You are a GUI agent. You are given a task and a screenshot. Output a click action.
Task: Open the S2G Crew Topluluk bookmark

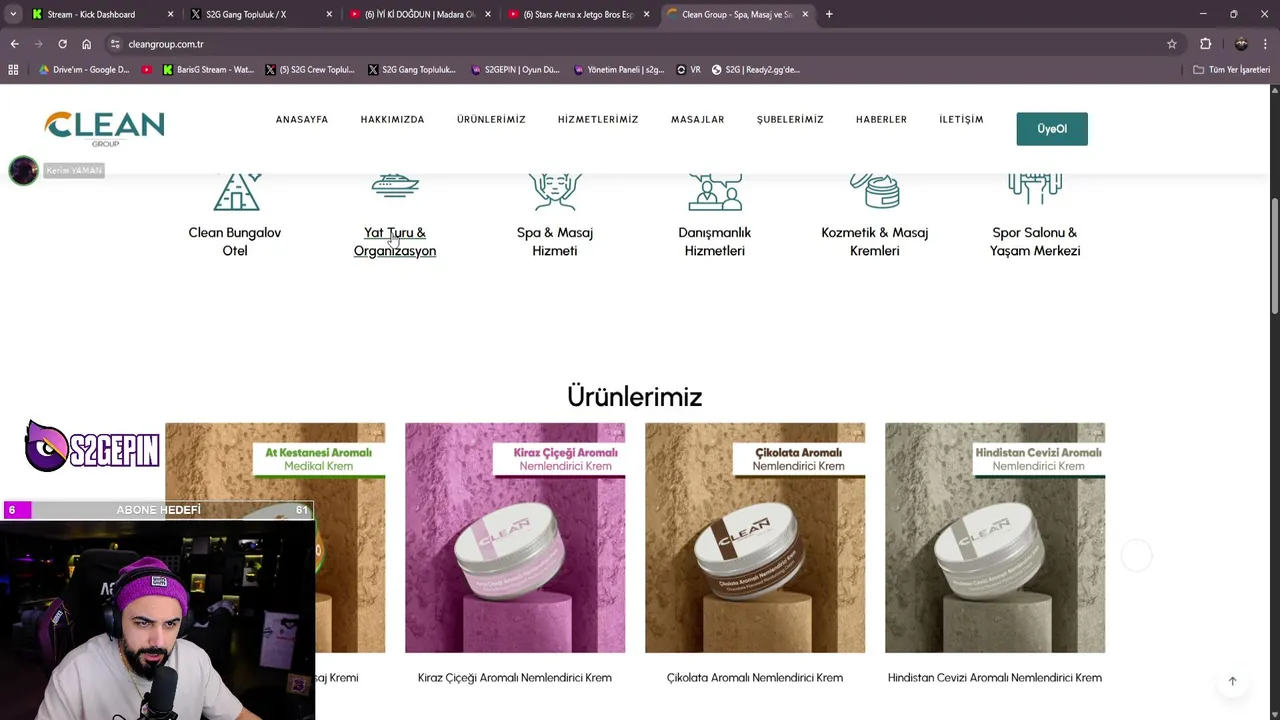(310, 70)
